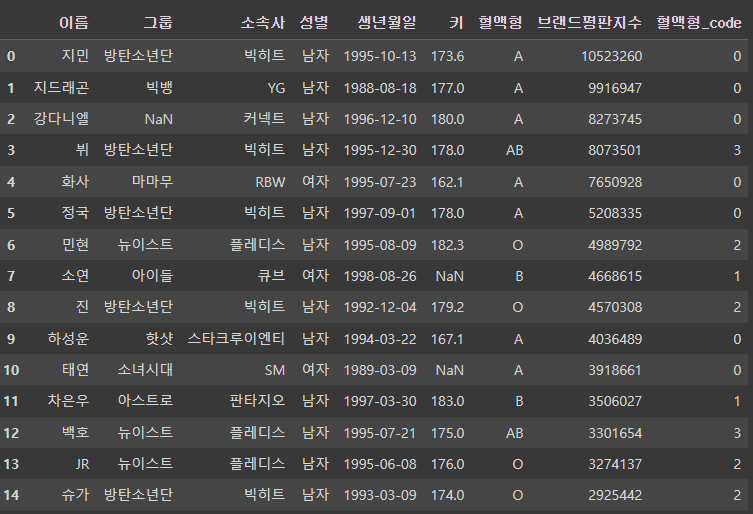Select the name cell JR
Image resolution: width=753 pixels, height=514 pixels.
click(x=82, y=464)
